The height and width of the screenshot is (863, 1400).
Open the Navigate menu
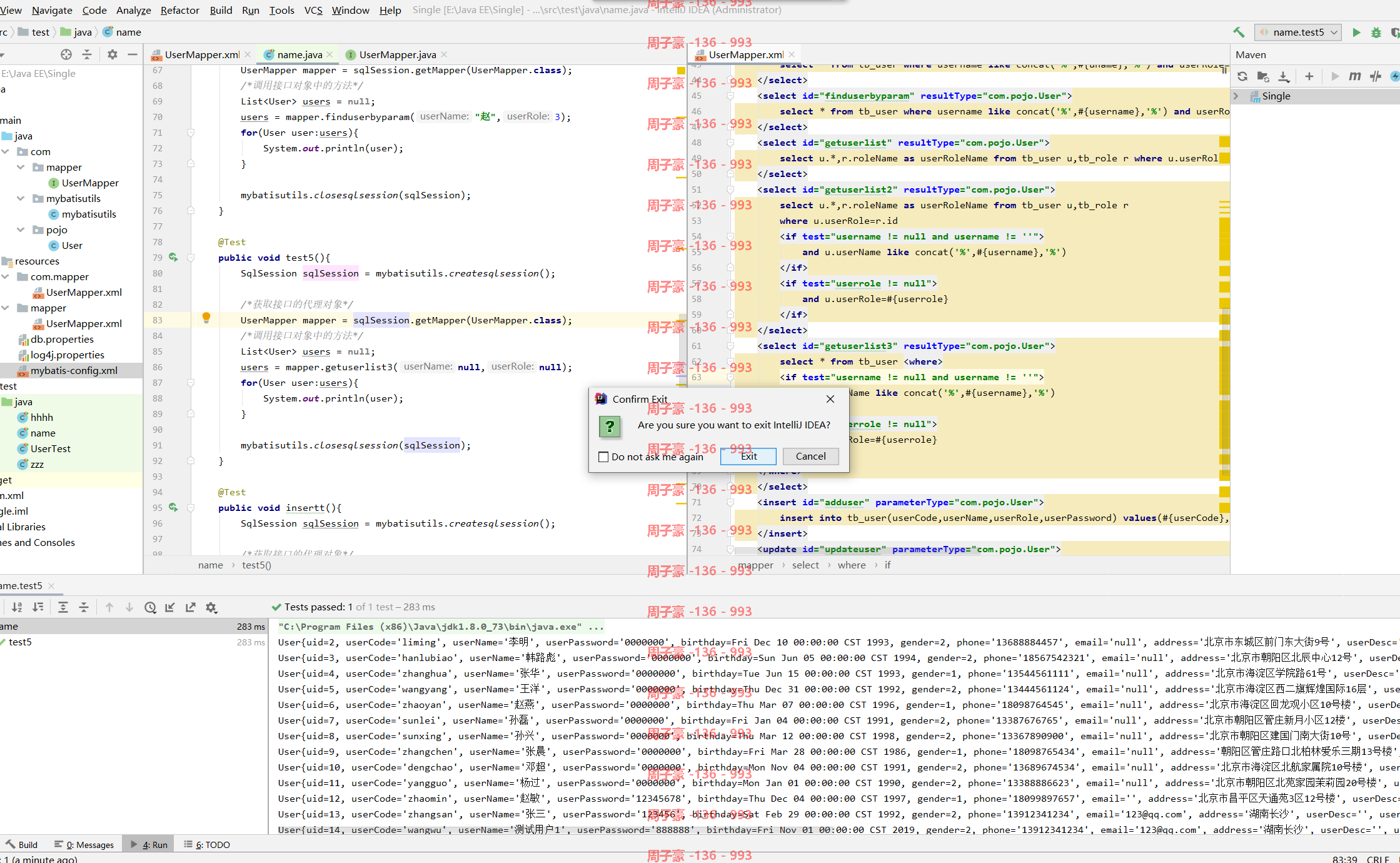point(52,10)
